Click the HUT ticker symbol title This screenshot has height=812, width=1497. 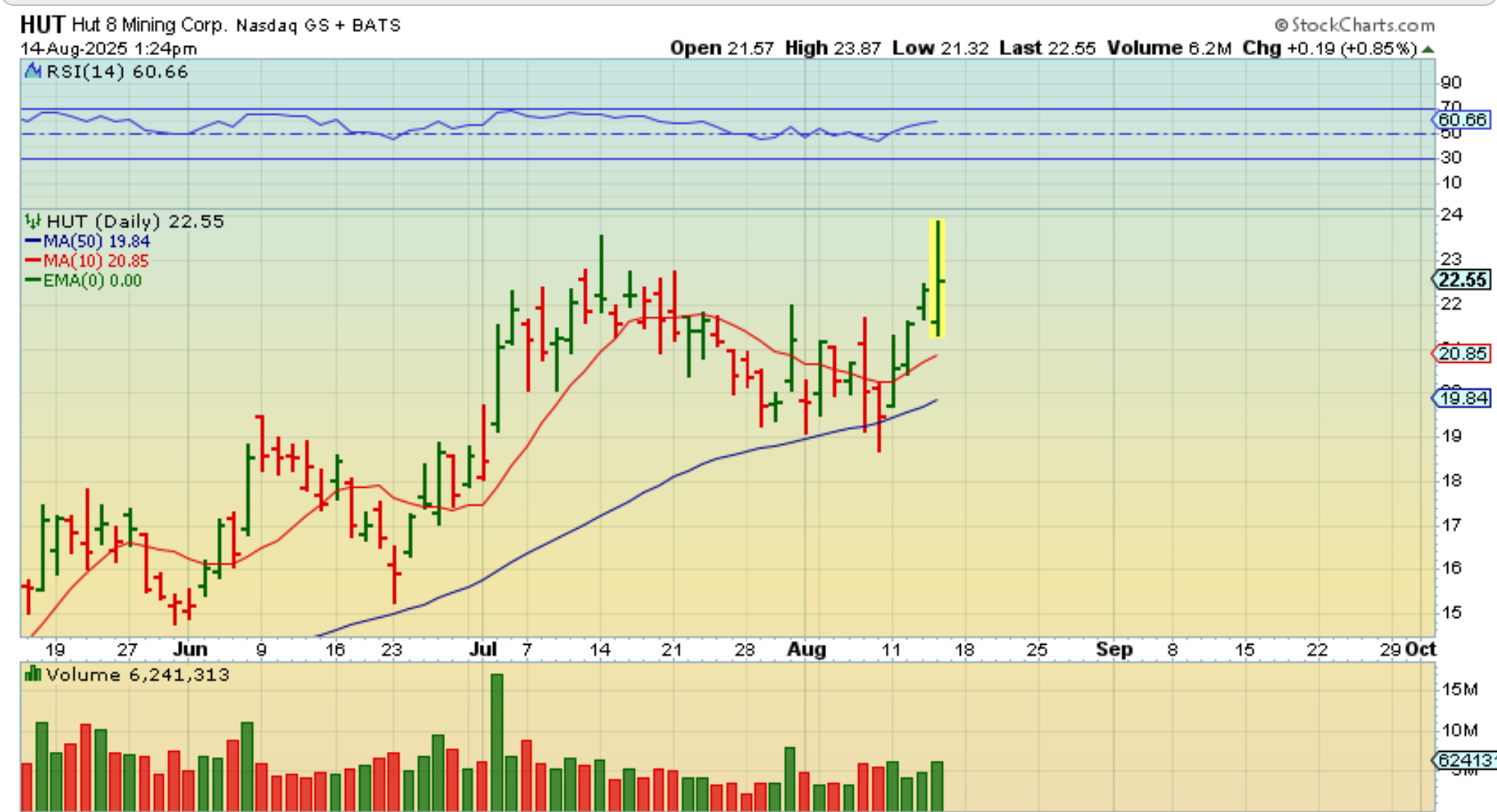42,25
